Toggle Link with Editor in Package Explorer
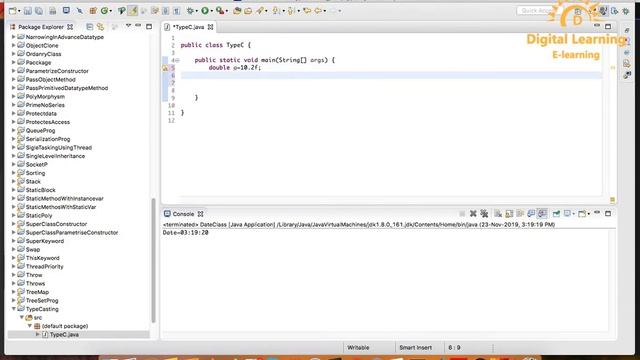This screenshot has width=640, height=360. 100,27
